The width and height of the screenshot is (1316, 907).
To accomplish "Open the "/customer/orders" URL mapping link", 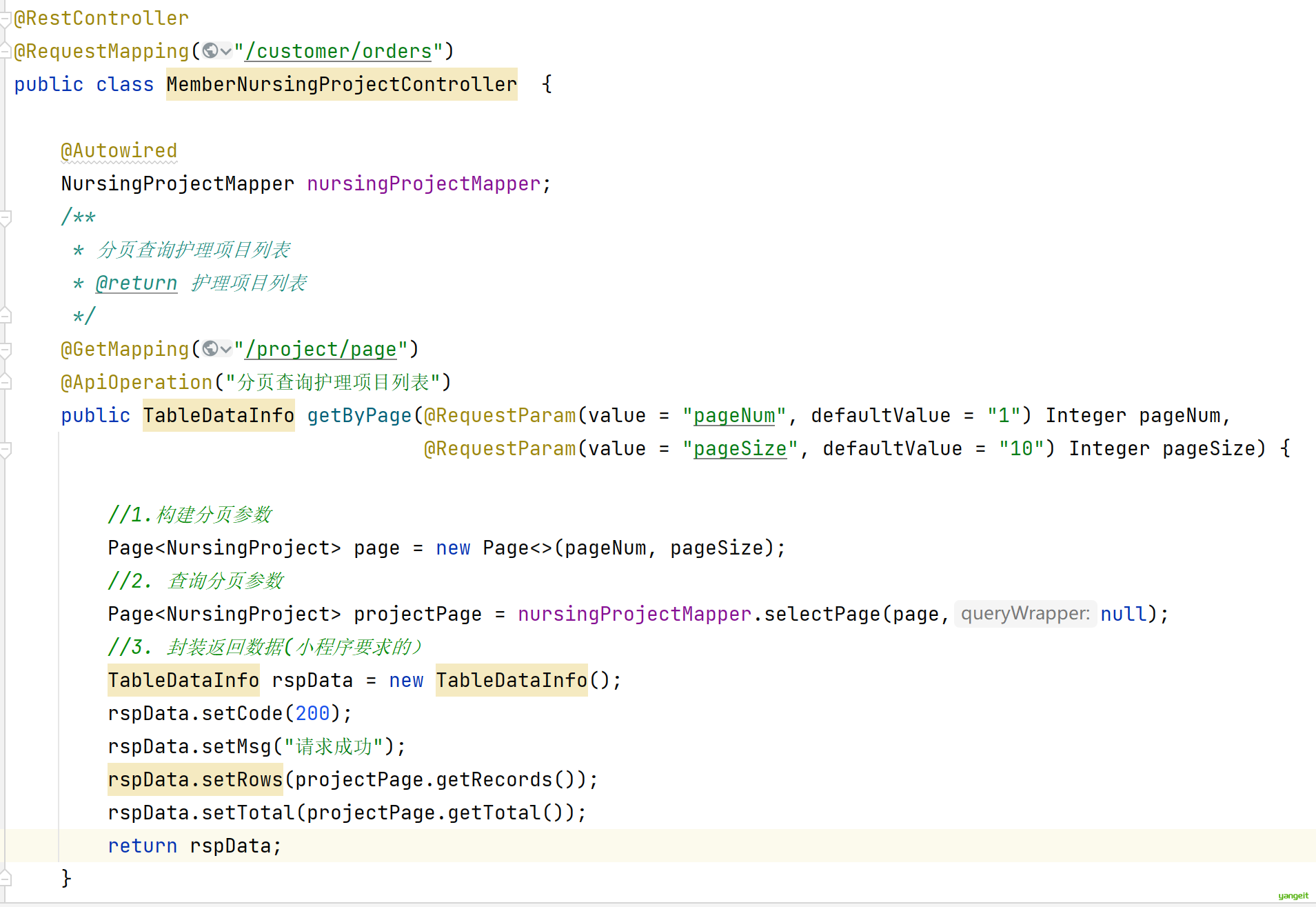I will (x=338, y=51).
